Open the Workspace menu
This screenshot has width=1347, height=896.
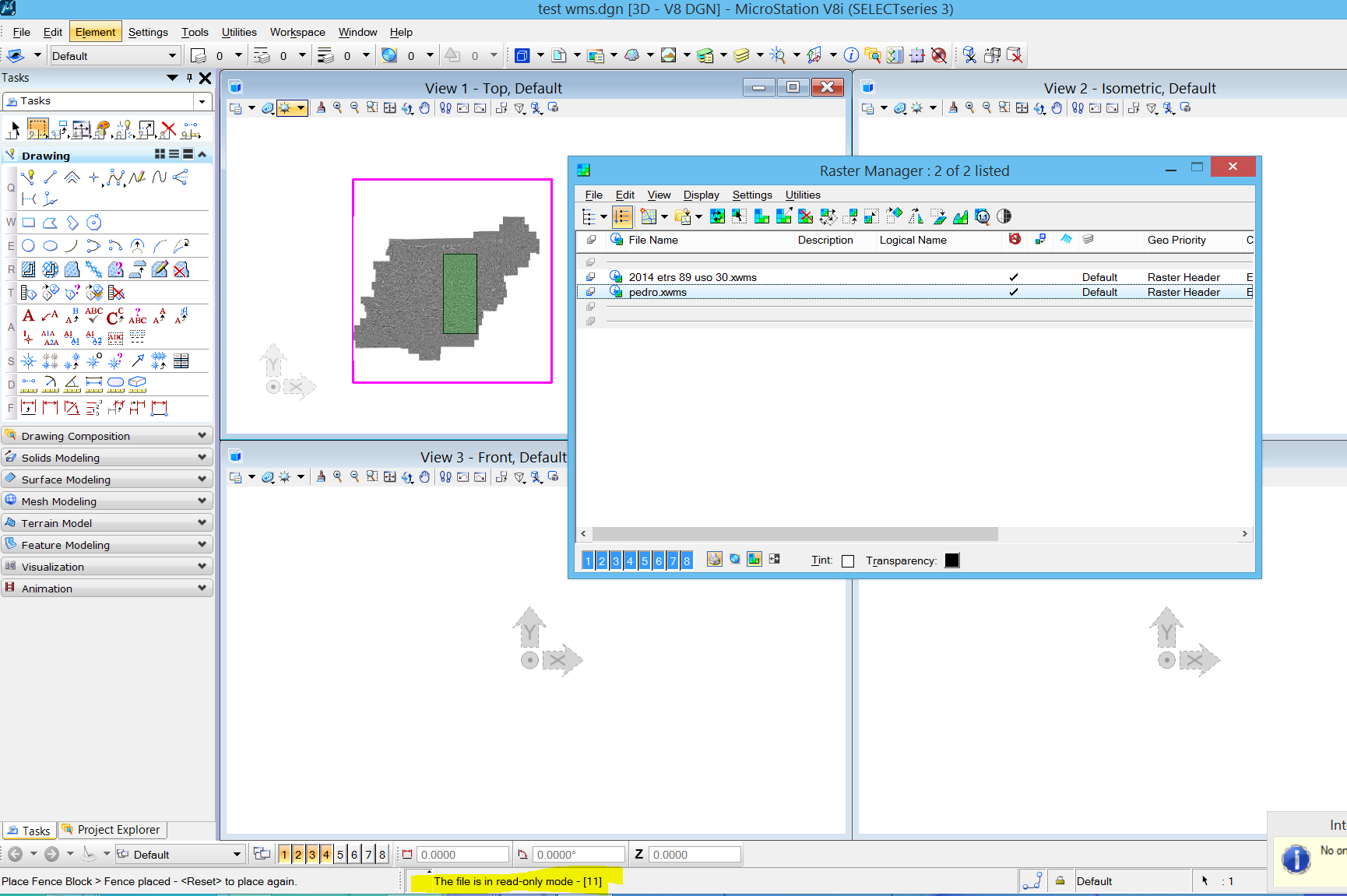[297, 32]
